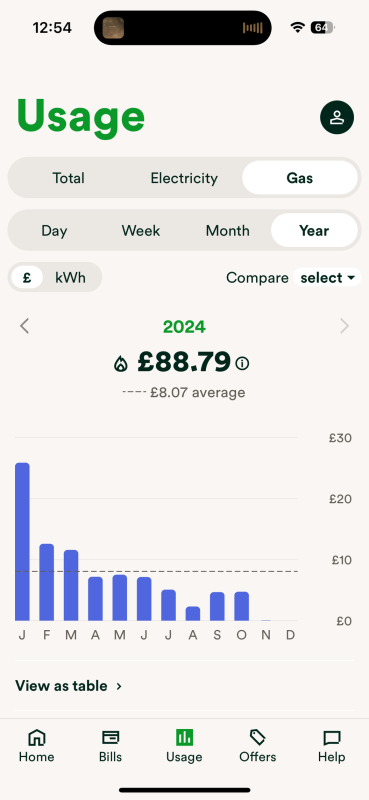
Task: Tap the info icon beside £88.79
Action: [x=243, y=364]
